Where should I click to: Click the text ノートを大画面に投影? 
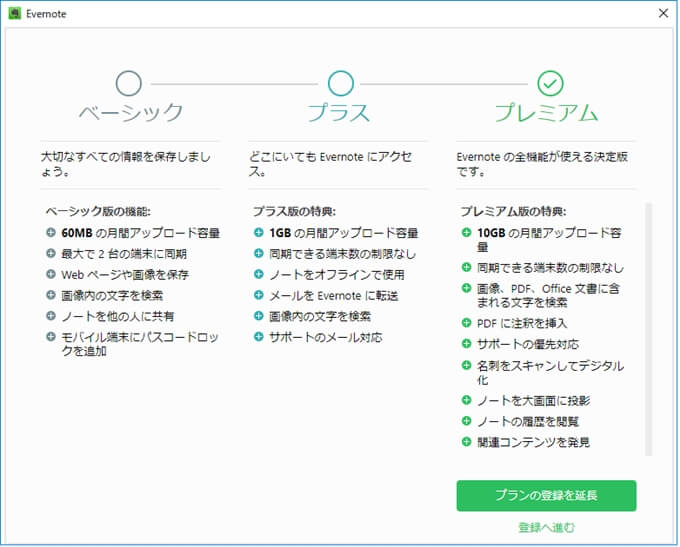click(x=533, y=401)
